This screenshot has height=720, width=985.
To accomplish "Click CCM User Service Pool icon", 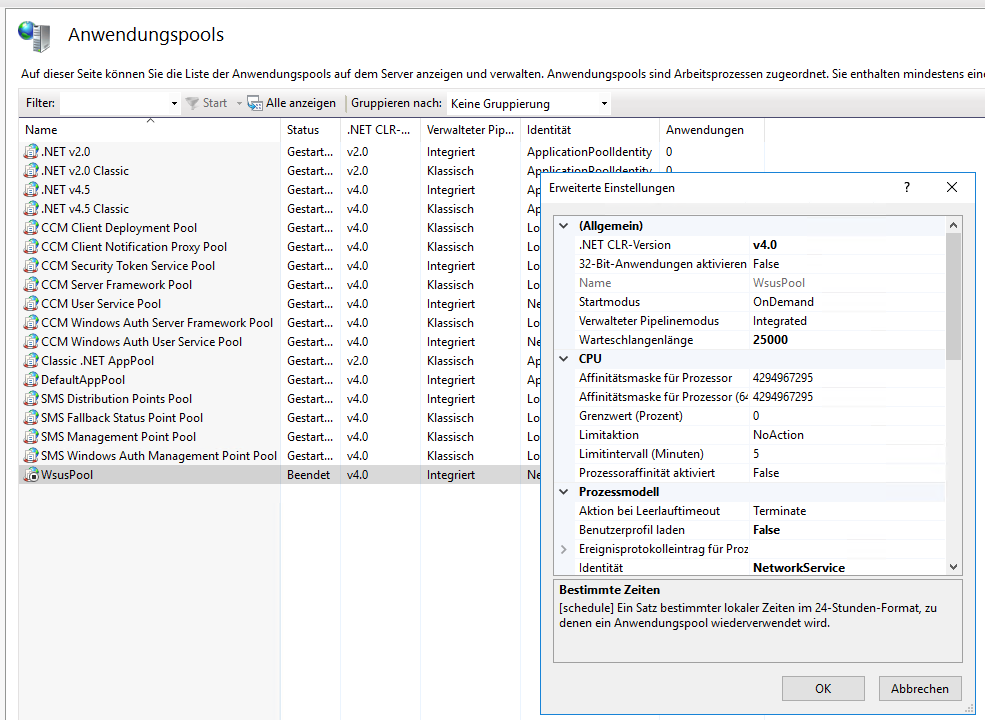I will pos(31,303).
